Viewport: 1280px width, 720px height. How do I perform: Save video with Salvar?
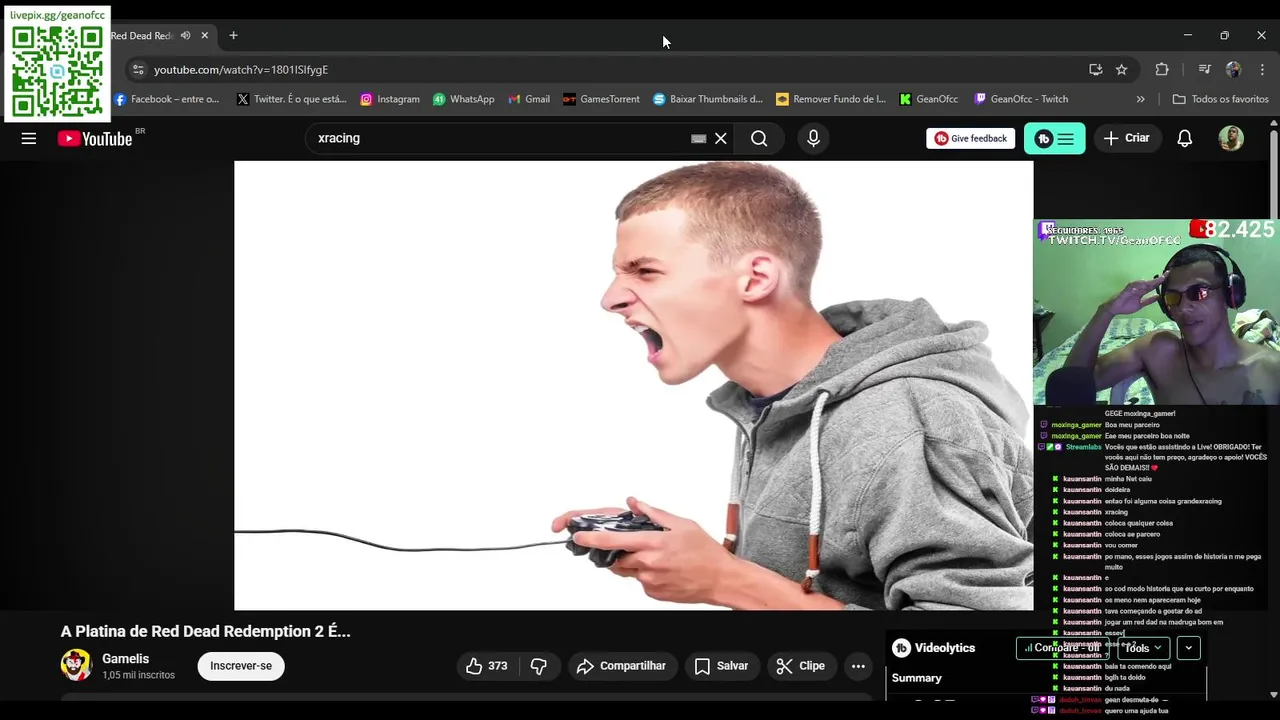point(721,666)
